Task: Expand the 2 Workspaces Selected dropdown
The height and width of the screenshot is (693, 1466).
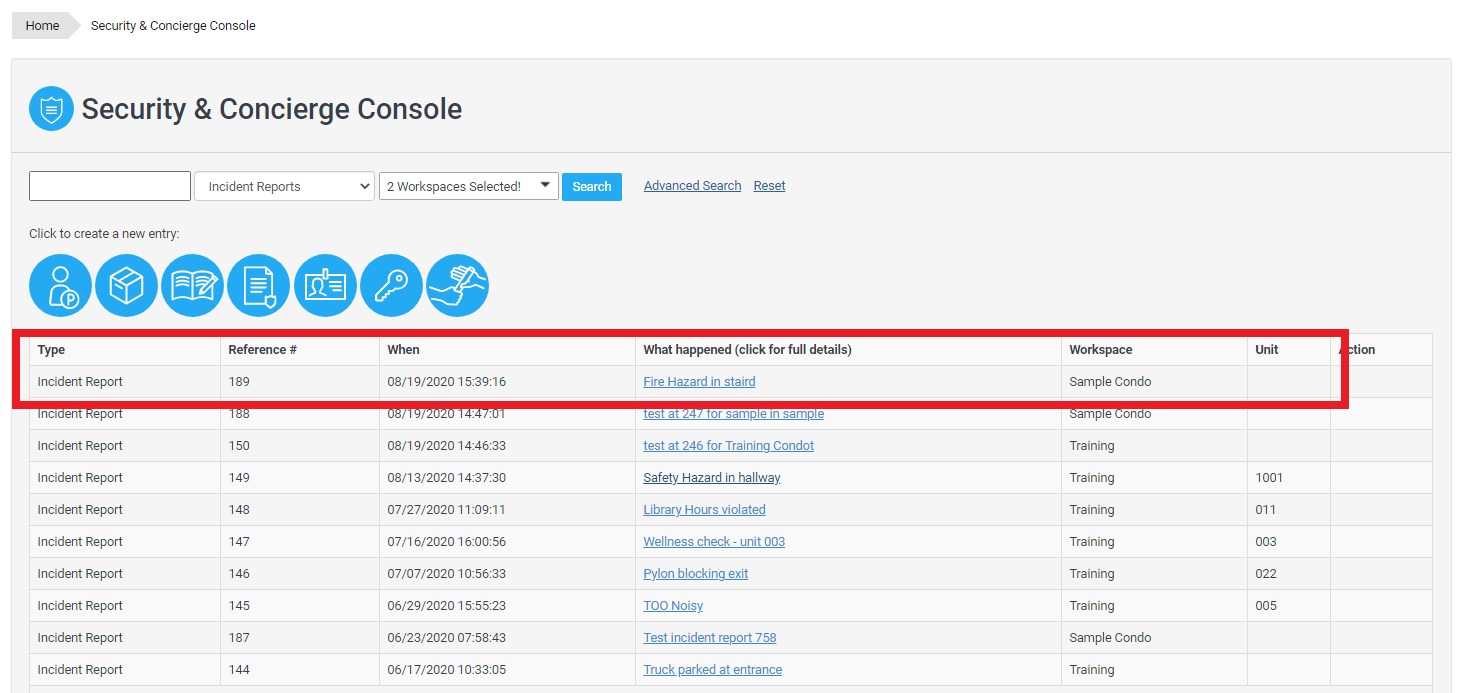Action: tap(468, 186)
